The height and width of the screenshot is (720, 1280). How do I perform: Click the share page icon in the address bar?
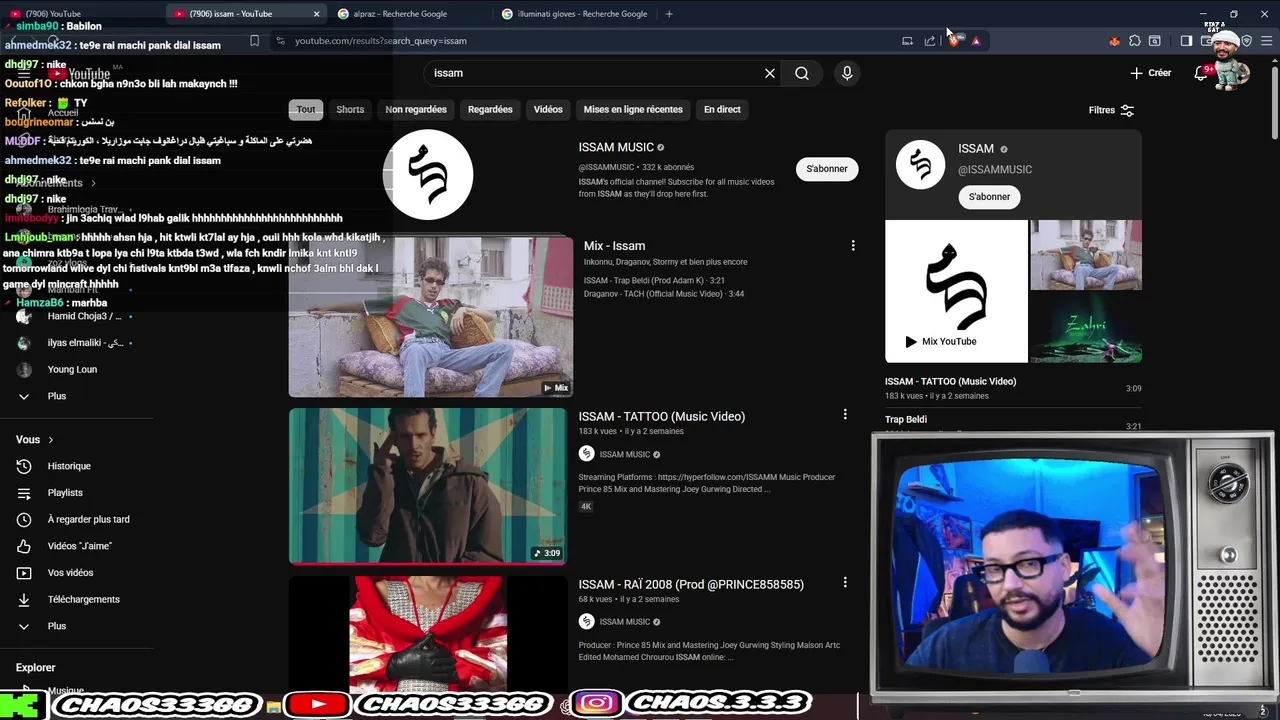click(x=930, y=41)
